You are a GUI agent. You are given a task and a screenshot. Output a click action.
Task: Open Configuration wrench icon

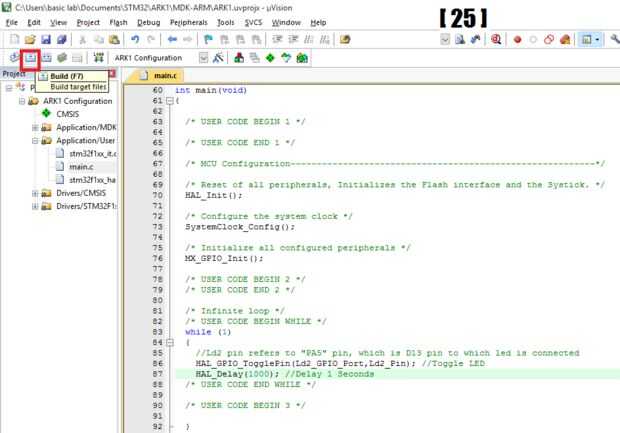point(614,39)
